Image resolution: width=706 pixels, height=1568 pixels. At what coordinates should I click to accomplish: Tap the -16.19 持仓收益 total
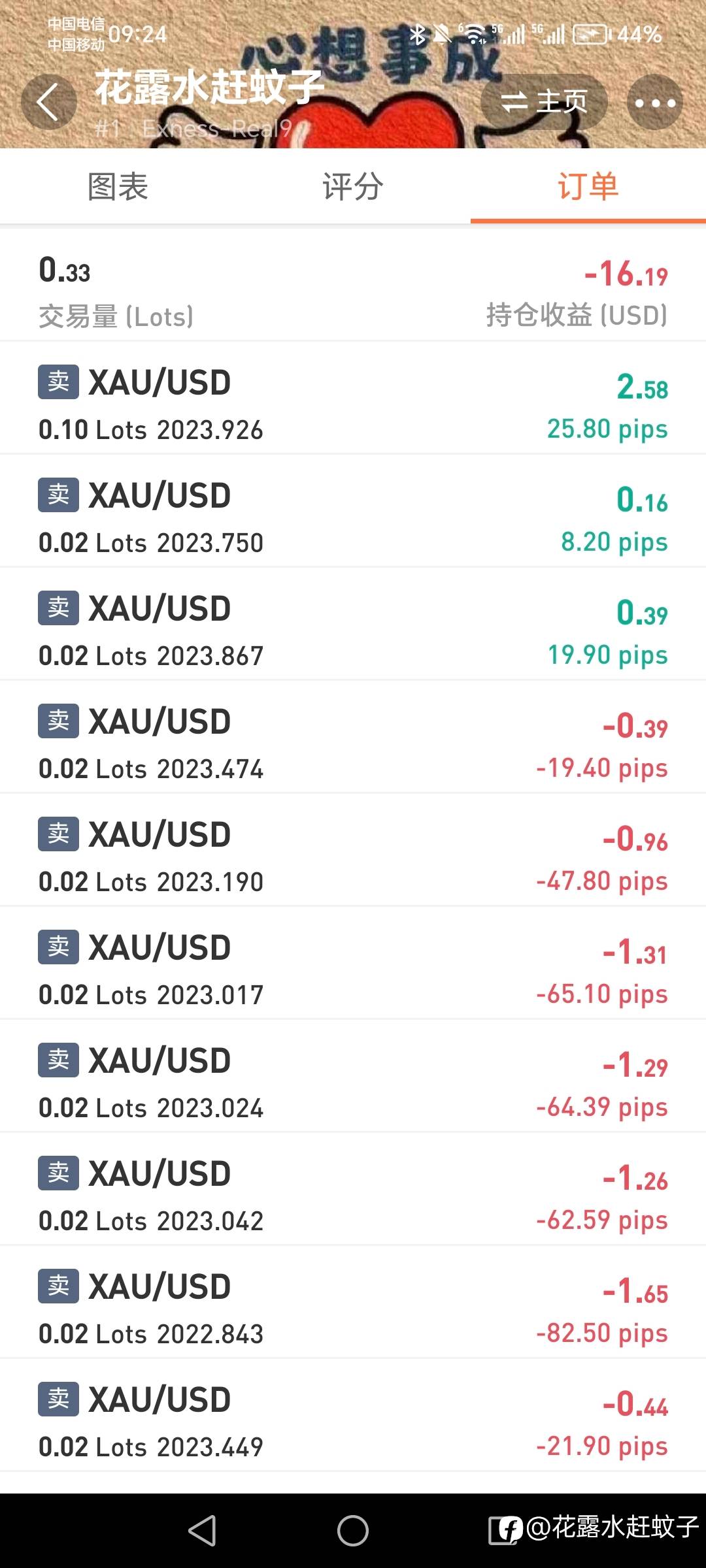tap(626, 274)
